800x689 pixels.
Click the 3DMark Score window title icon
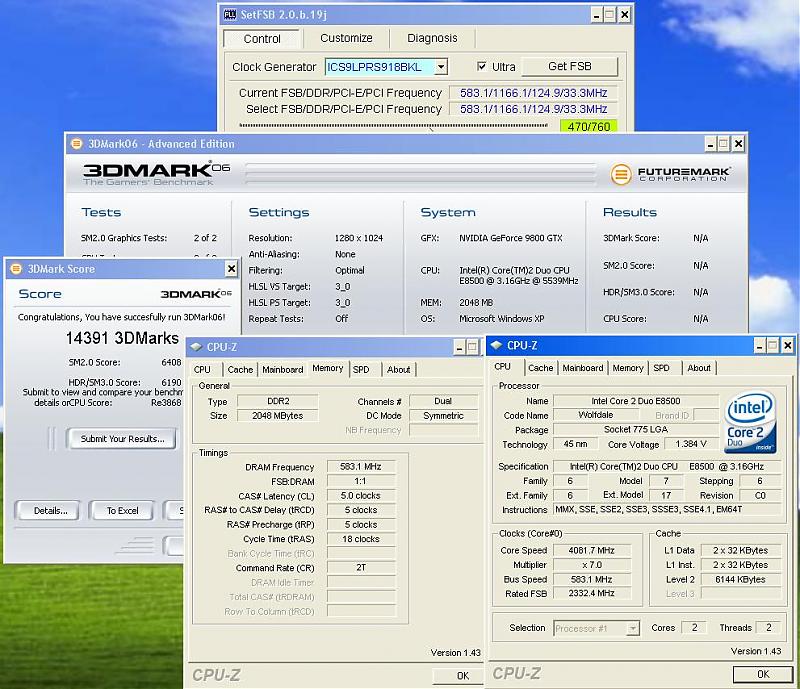(16, 269)
